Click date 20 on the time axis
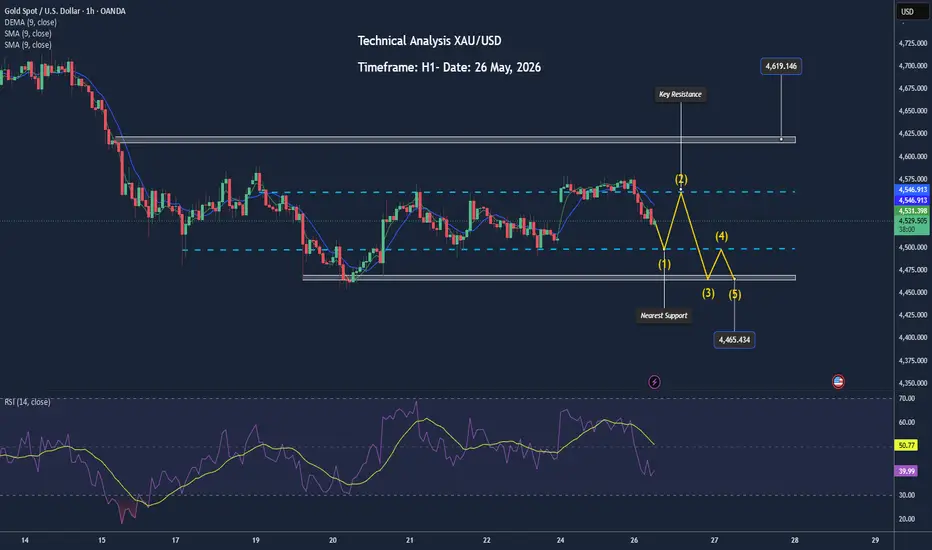The height and width of the screenshot is (550, 932). (332, 540)
